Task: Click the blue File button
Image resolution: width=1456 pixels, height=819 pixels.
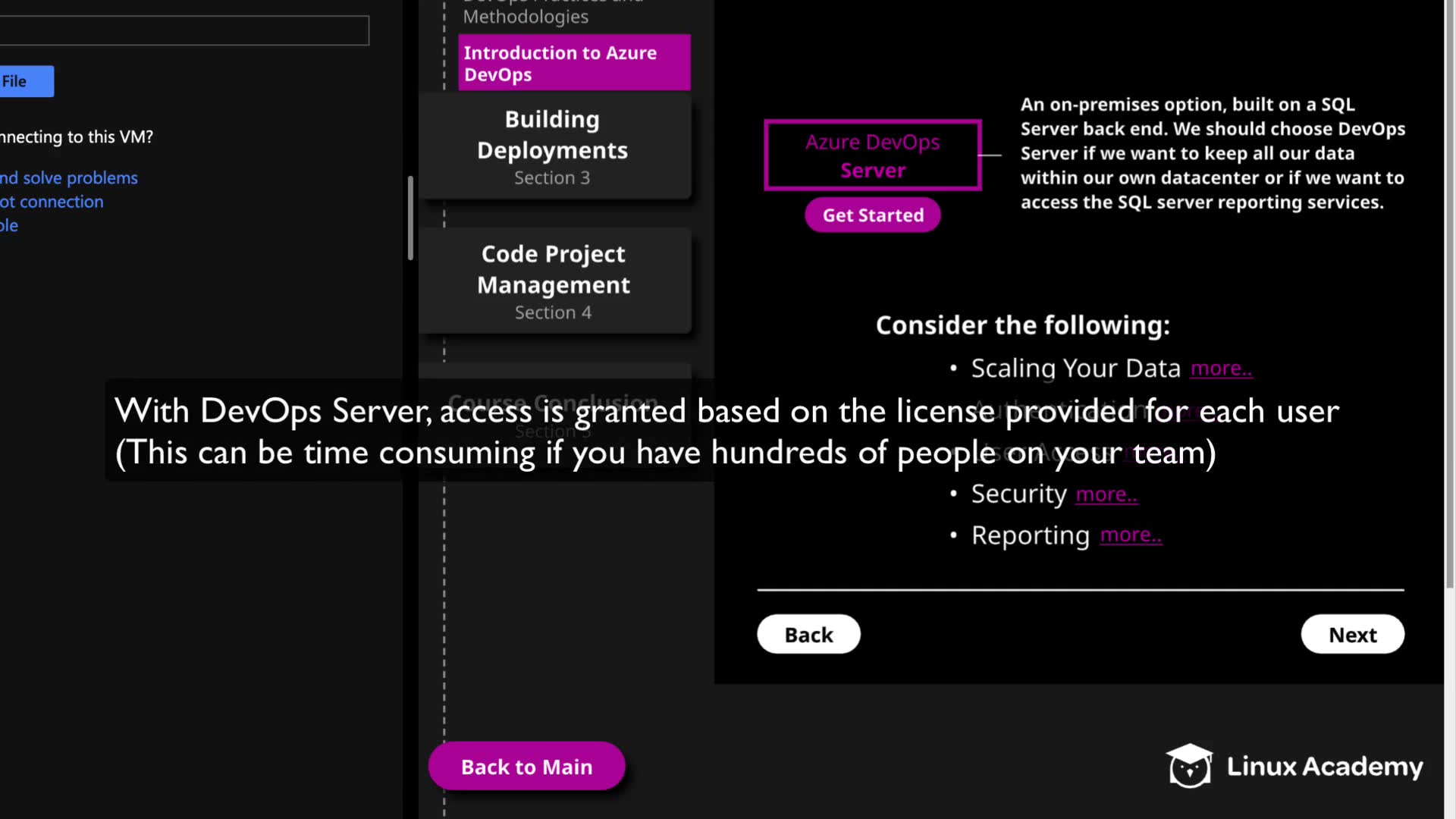Action: [x=26, y=81]
